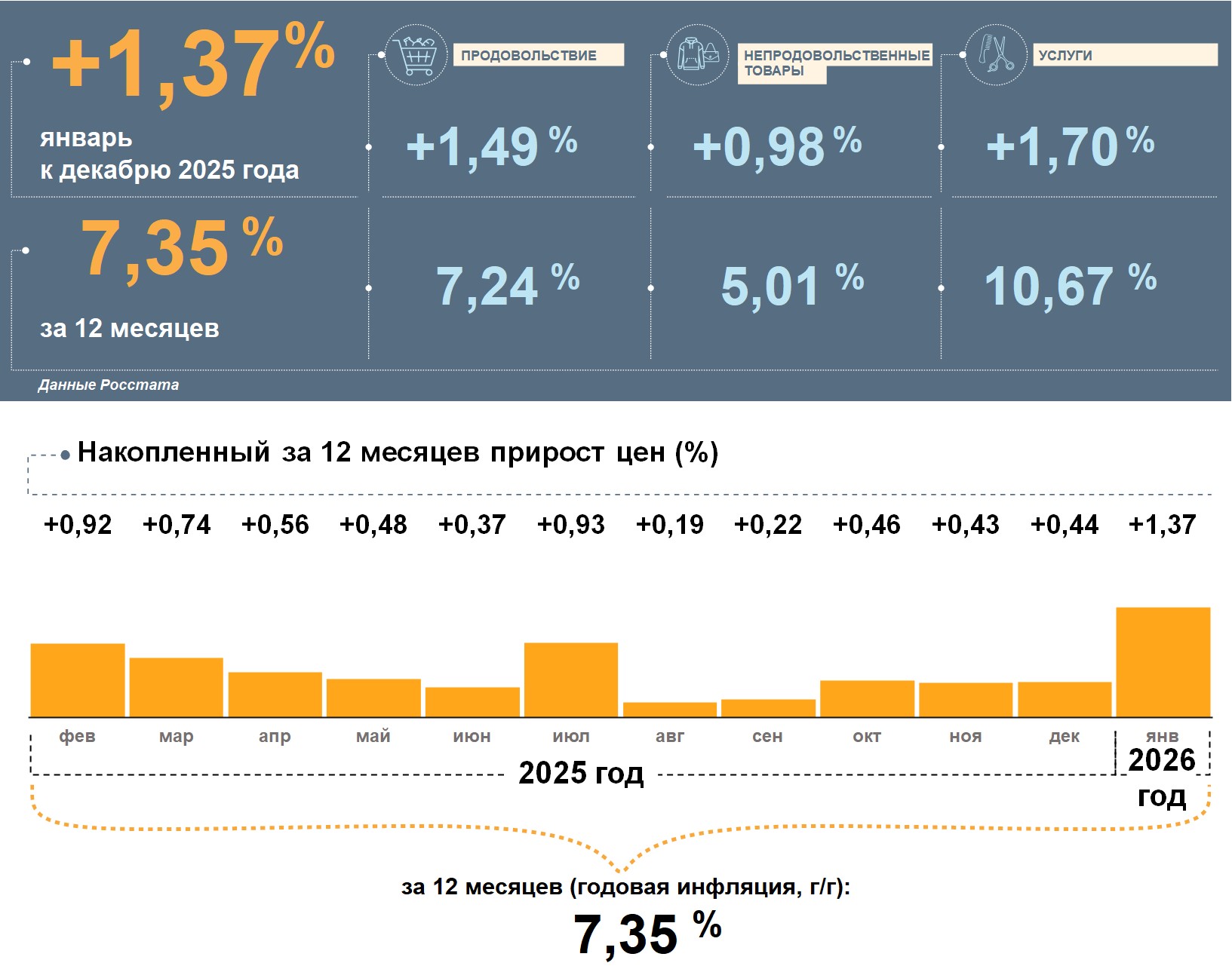Click the scissors and comb services icon
This screenshot has height=969, width=1232.
[x=996, y=54]
